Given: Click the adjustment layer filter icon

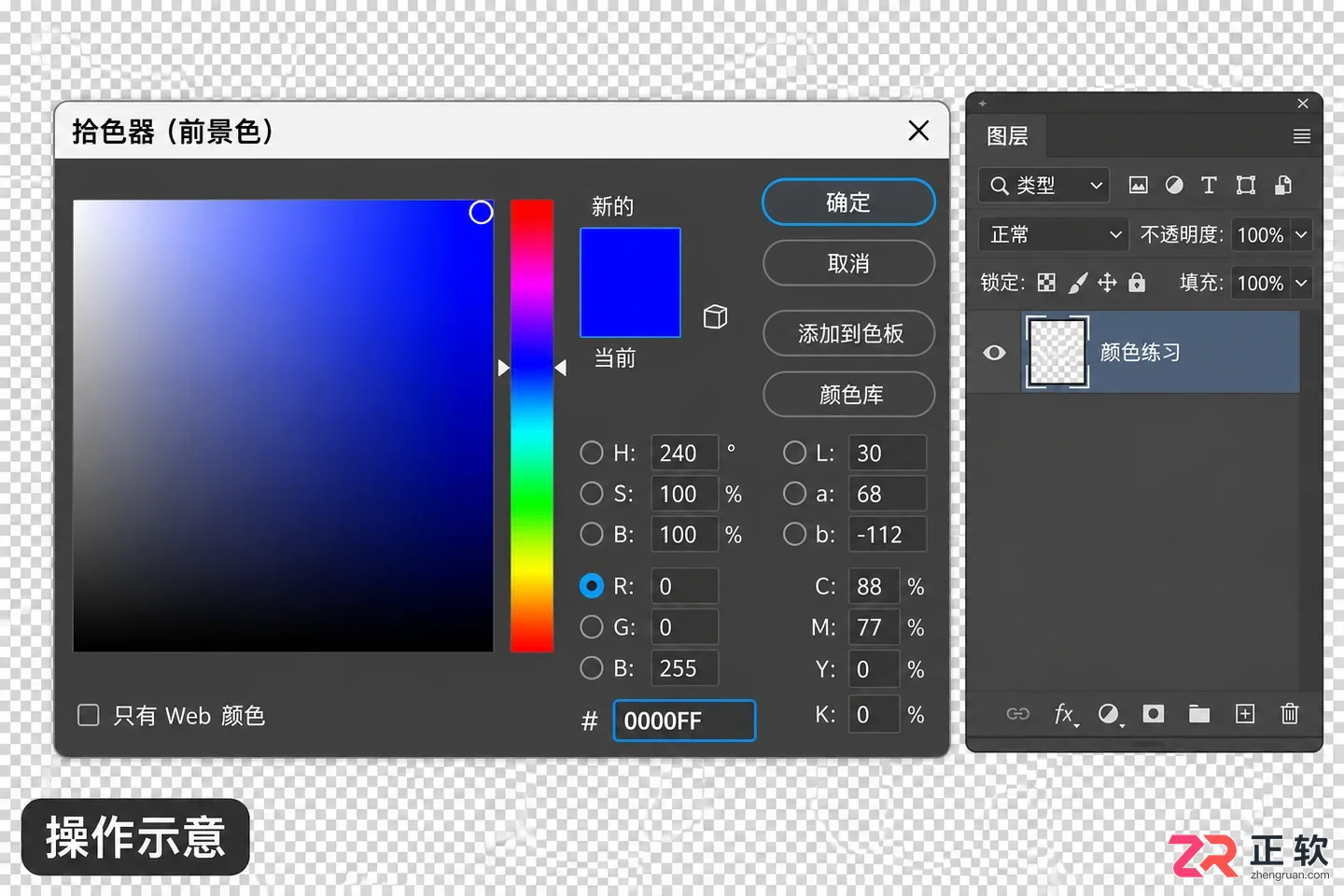Looking at the screenshot, I should (1174, 185).
